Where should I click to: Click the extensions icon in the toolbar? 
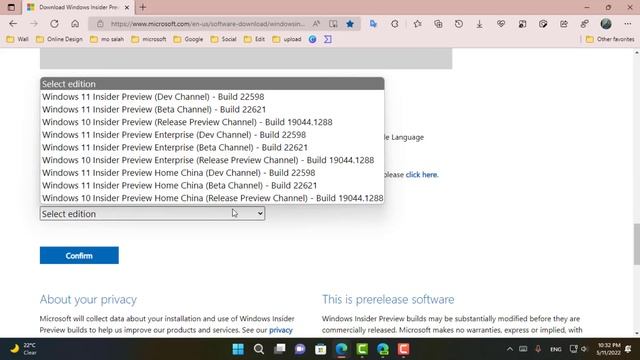[x=394, y=24]
